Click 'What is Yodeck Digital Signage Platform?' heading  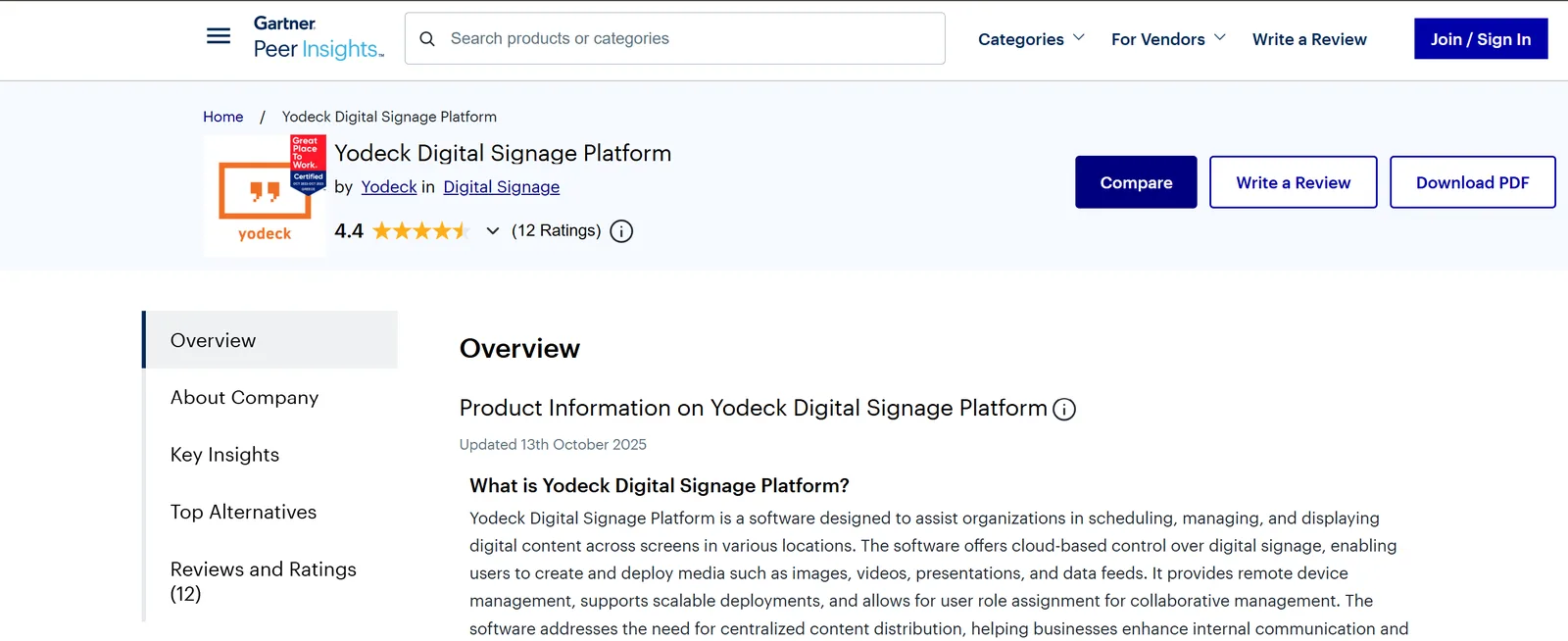coord(660,486)
